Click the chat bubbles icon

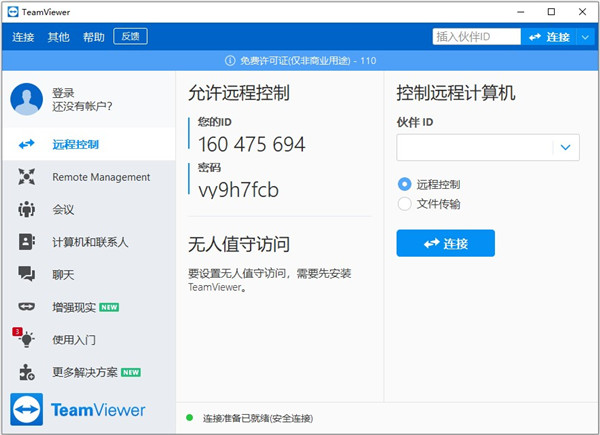[x=26, y=274]
